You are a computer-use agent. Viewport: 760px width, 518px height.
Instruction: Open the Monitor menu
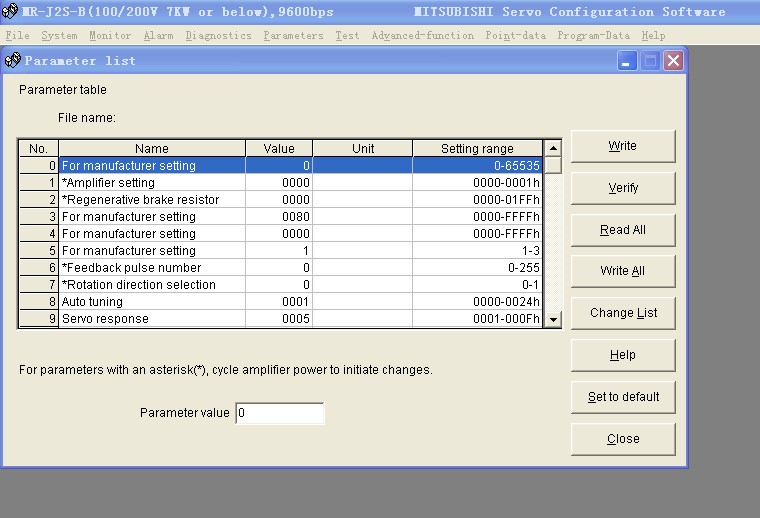109,35
